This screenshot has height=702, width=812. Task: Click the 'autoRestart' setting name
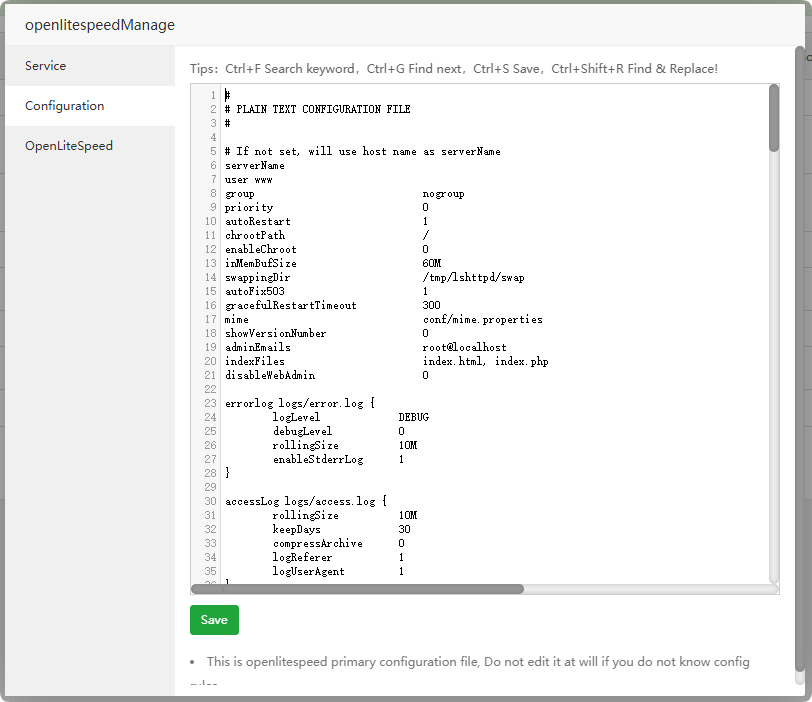point(257,222)
